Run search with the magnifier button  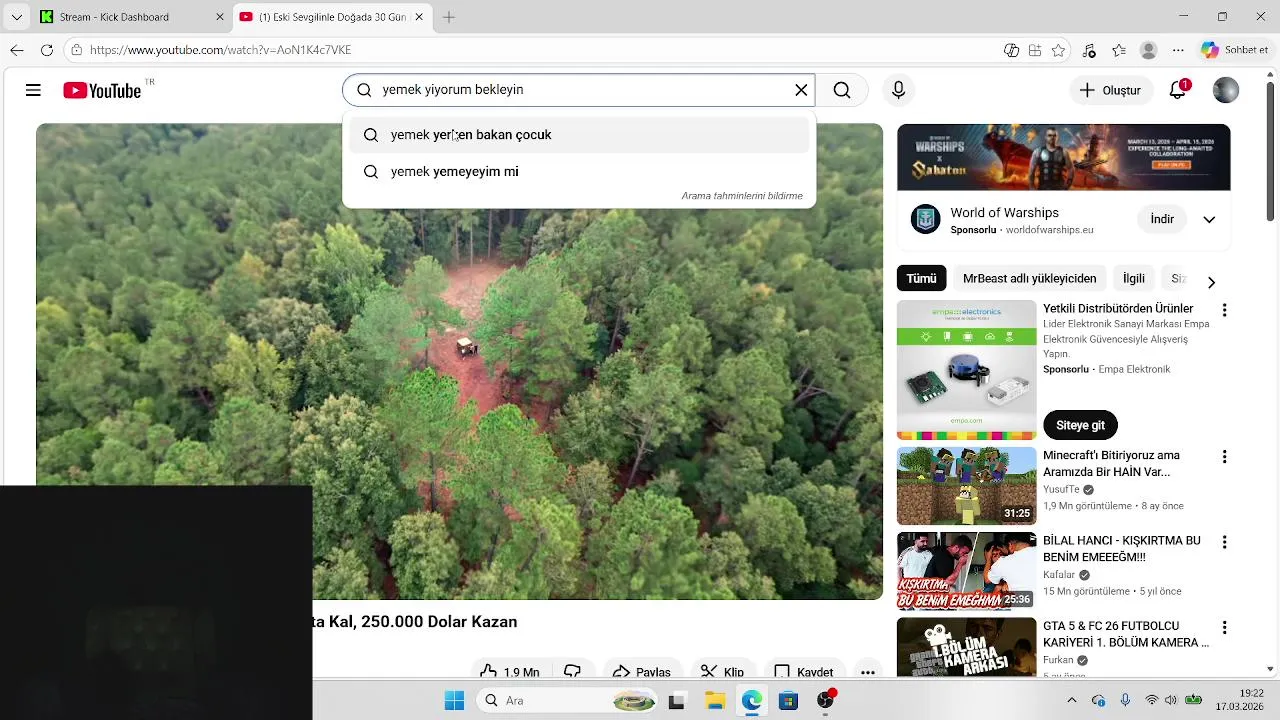point(842,90)
